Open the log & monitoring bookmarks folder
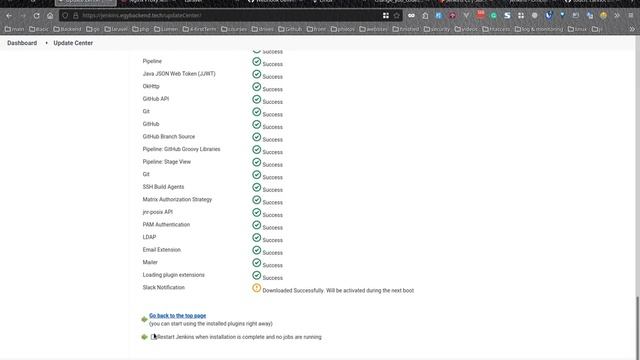The height and width of the screenshot is (360, 640). 539,29
